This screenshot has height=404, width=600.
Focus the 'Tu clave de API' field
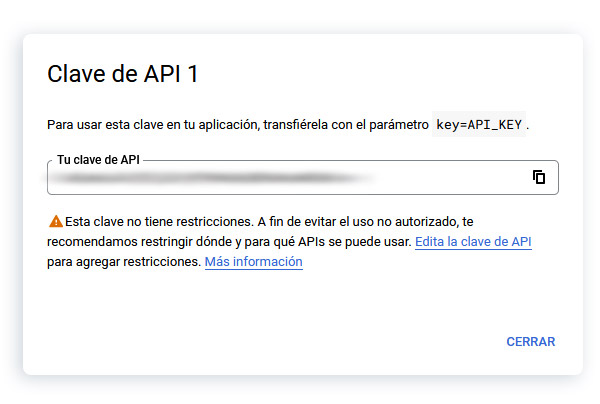300,178
